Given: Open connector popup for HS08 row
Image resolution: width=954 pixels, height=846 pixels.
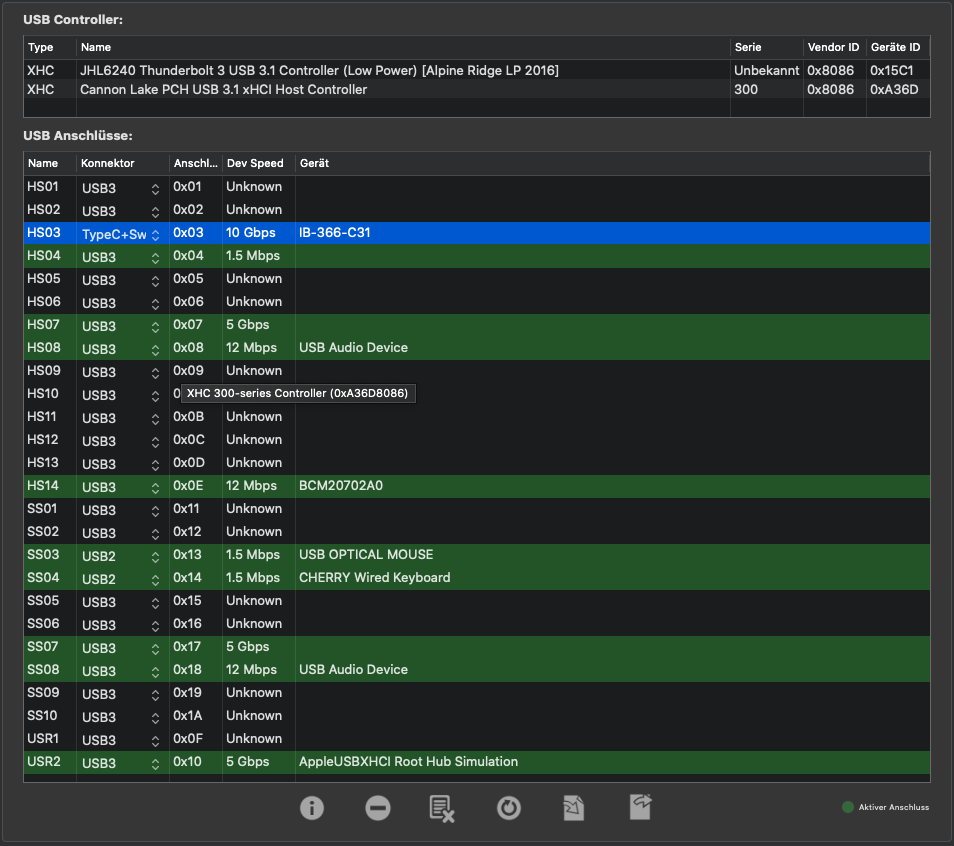Looking at the screenshot, I should [x=155, y=349].
